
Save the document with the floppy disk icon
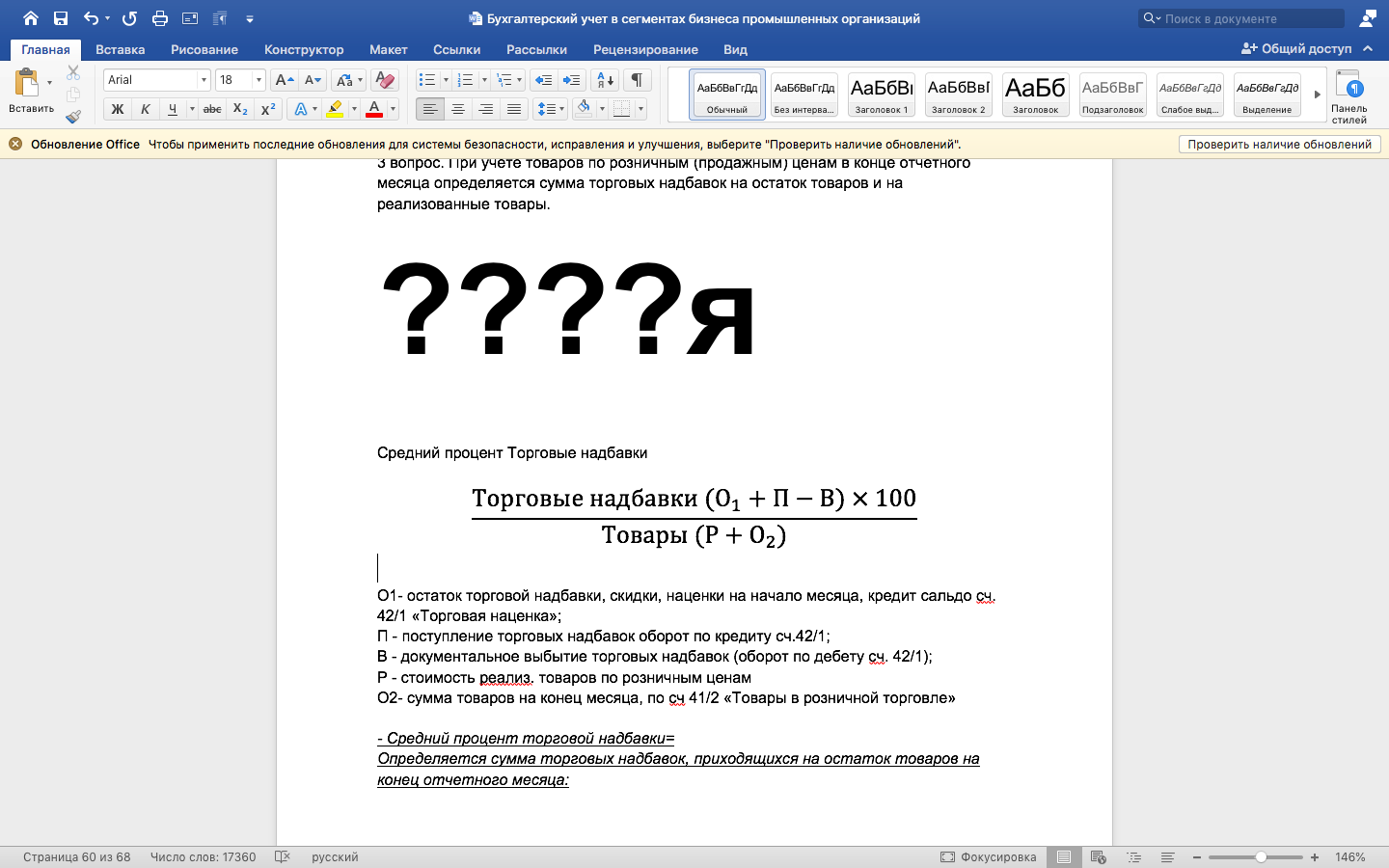coord(61,18)
